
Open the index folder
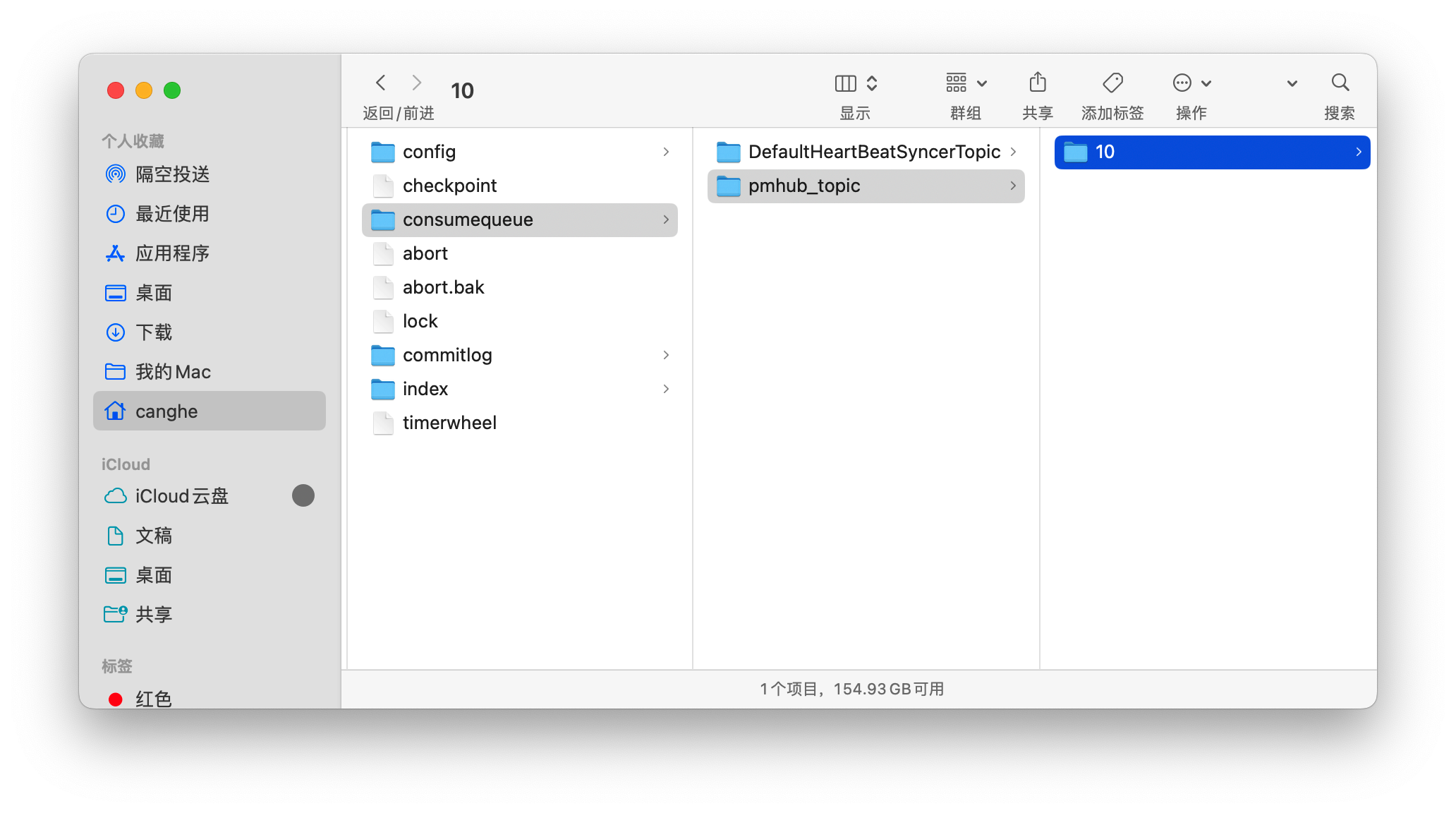pyautogui.click(x=424, y=388)
